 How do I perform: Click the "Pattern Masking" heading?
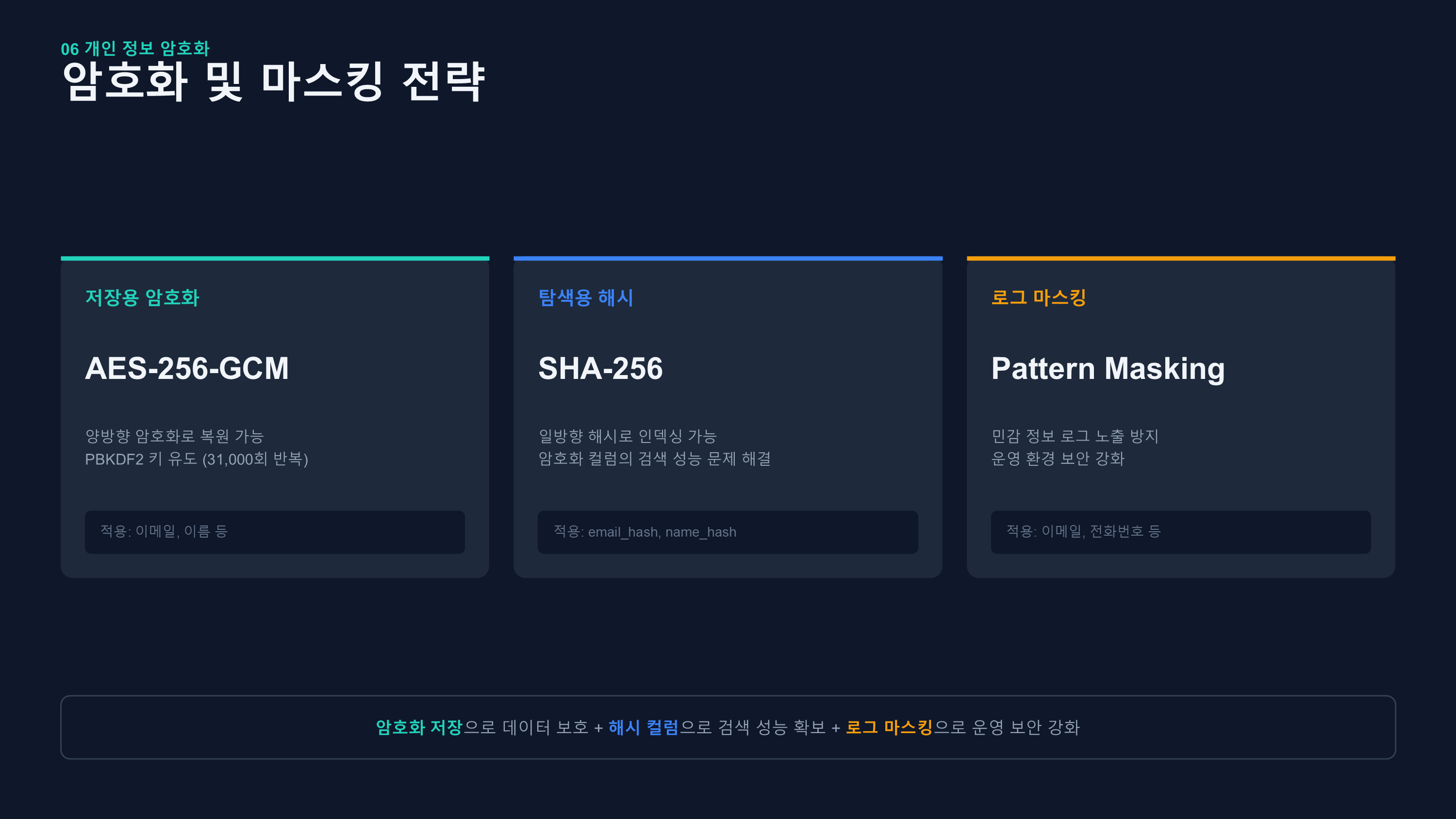1108,369
